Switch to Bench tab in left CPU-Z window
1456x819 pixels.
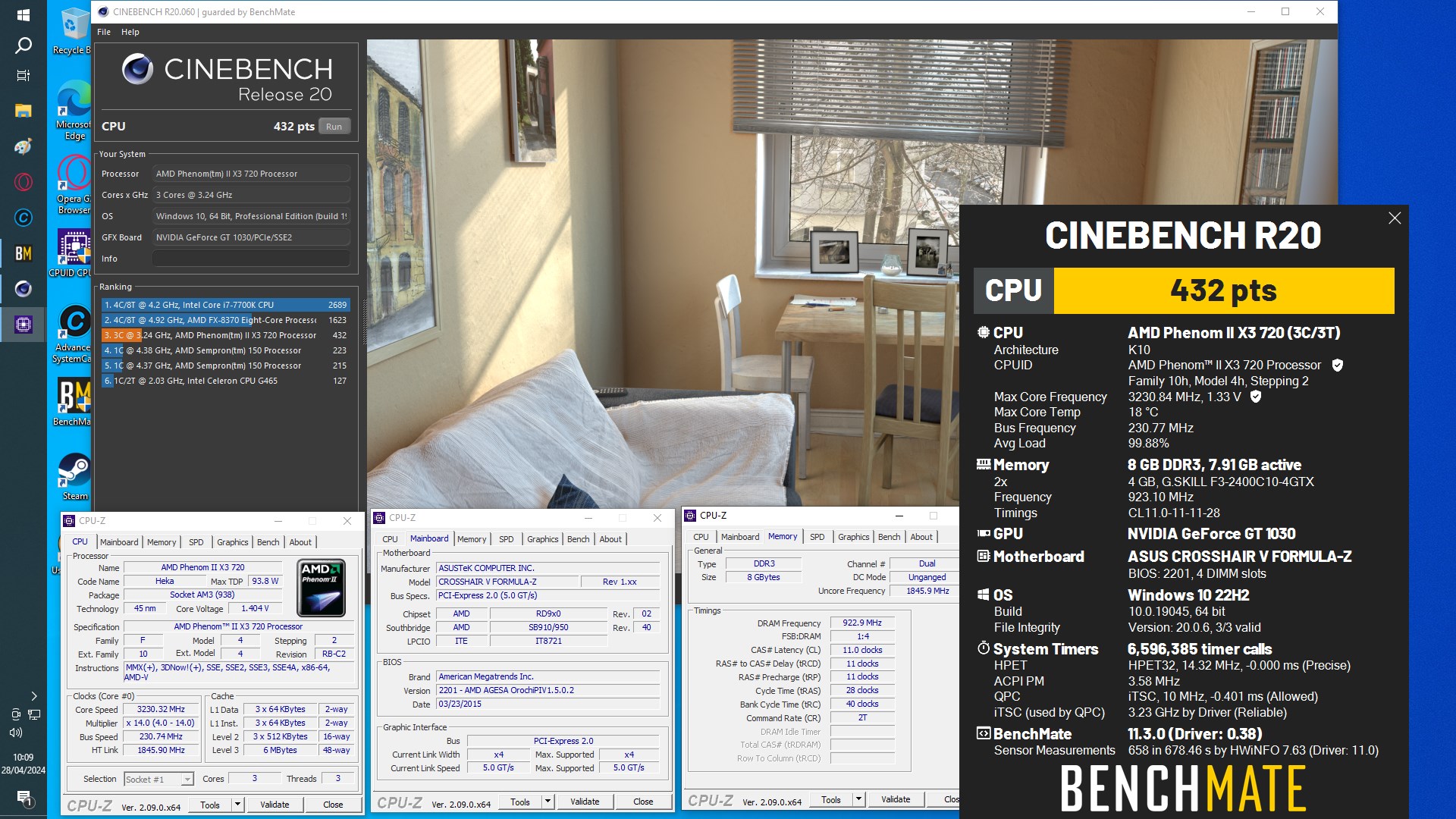(x=268, y=542)
